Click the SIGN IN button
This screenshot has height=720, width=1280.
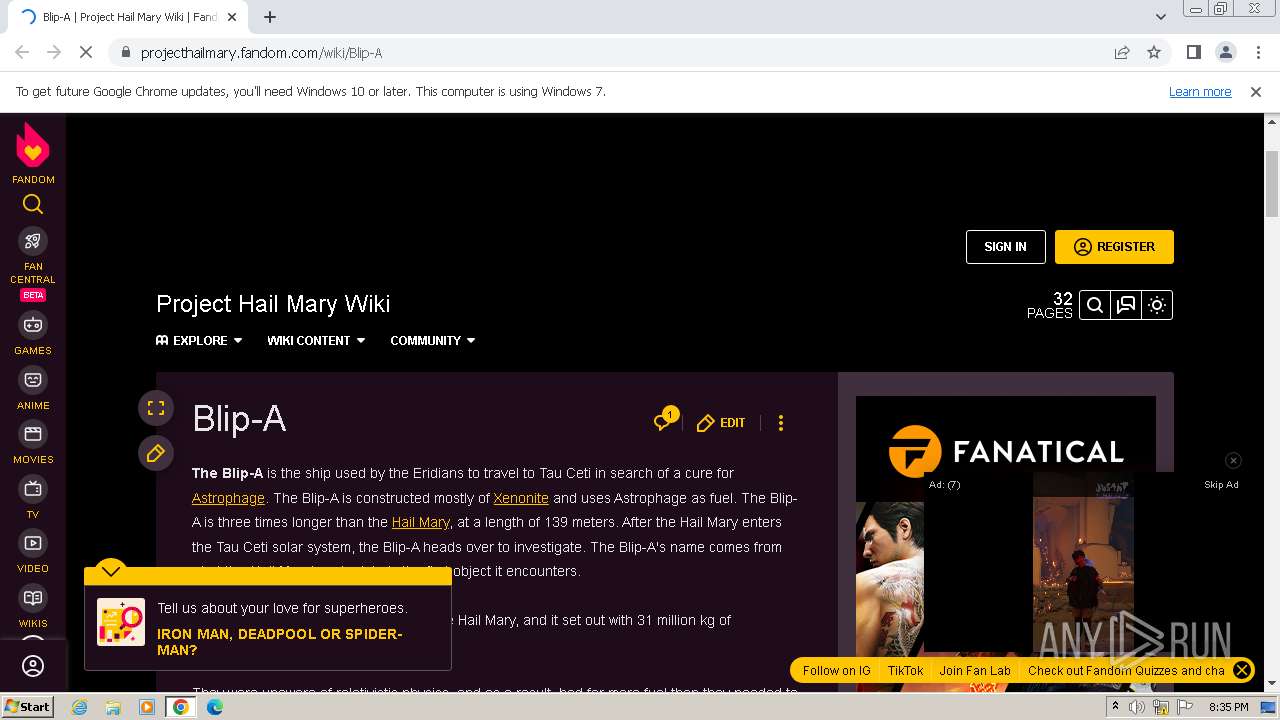[1005, 247]
